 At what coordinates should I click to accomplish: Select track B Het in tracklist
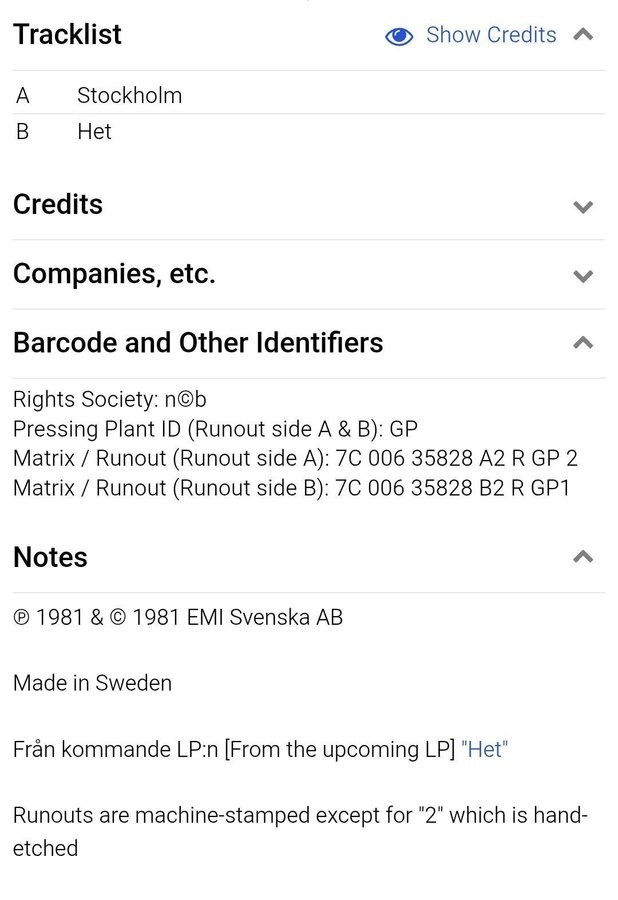pos(94,131)
